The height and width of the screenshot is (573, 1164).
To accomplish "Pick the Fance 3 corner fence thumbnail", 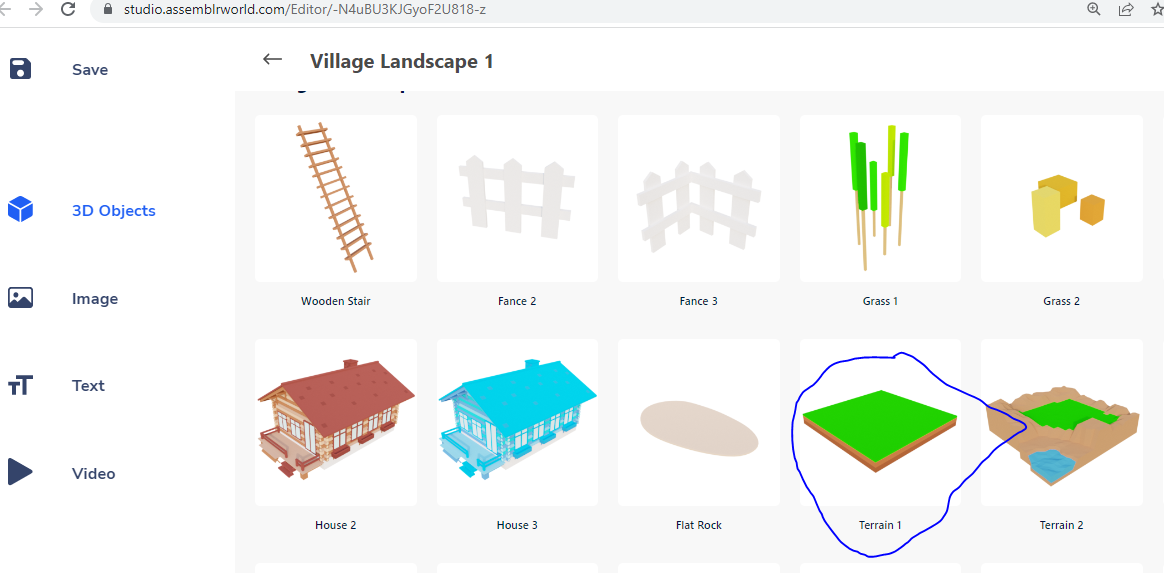I will click(x=699, y=198).
